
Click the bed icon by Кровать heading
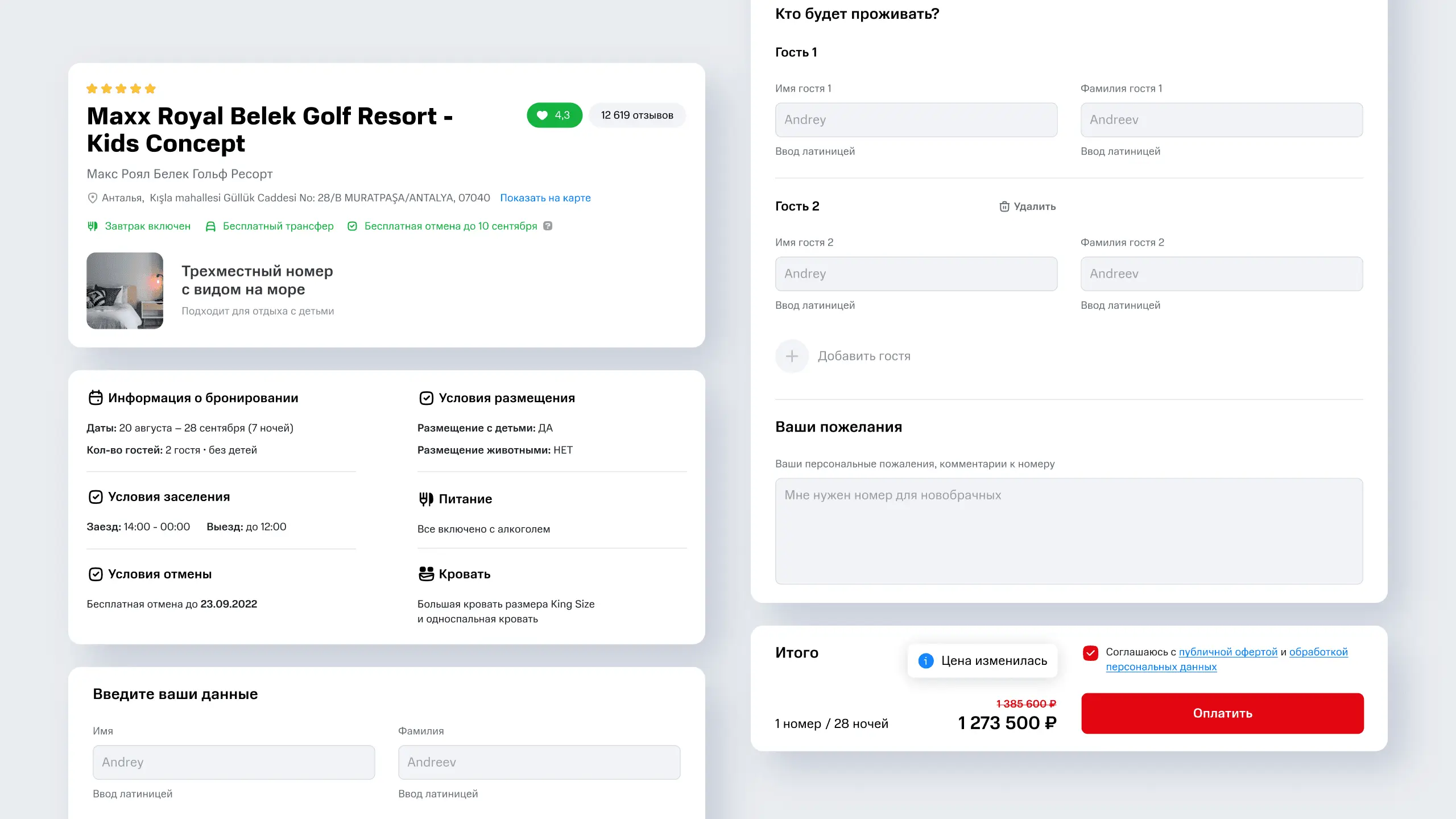pos(426,574)
